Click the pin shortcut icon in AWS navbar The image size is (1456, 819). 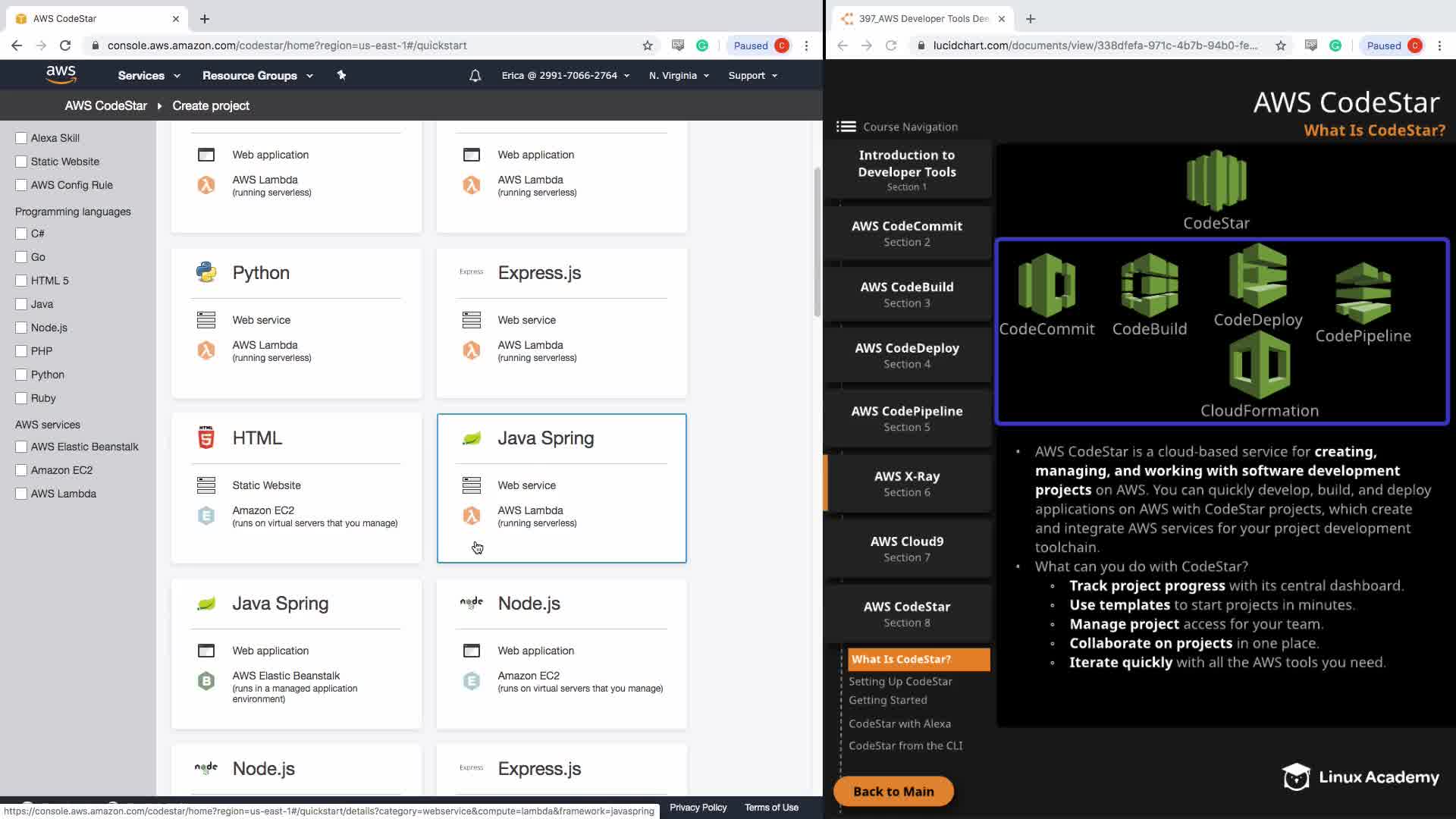point(341,75)
